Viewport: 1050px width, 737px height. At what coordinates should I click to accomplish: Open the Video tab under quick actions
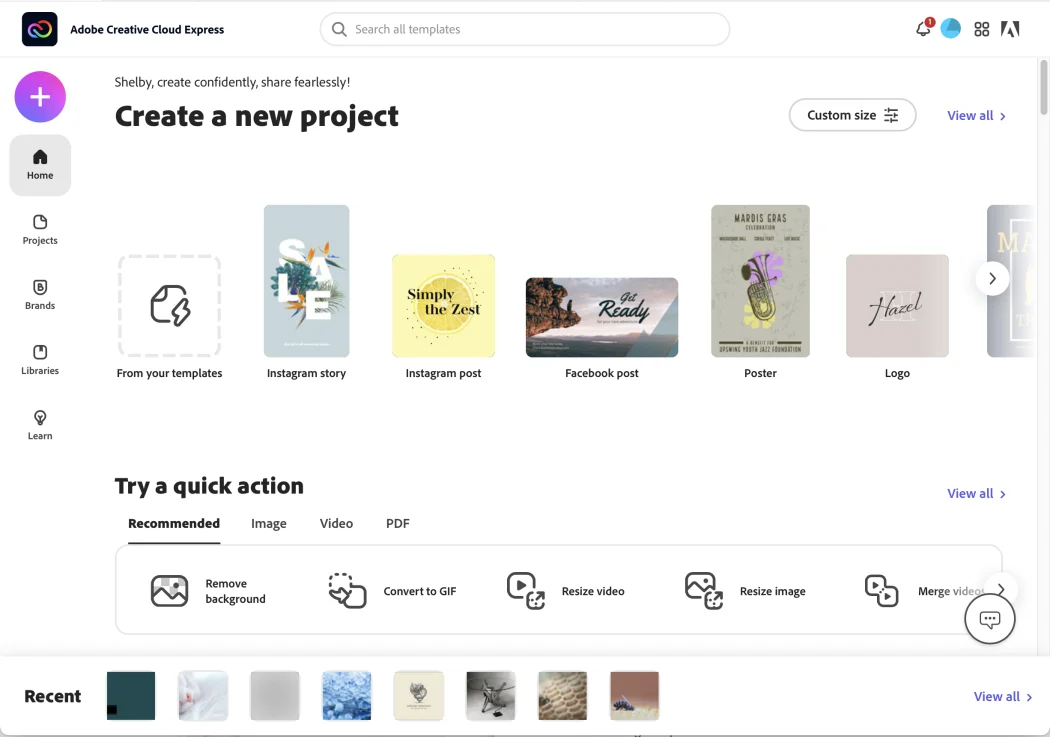(336, 523)
